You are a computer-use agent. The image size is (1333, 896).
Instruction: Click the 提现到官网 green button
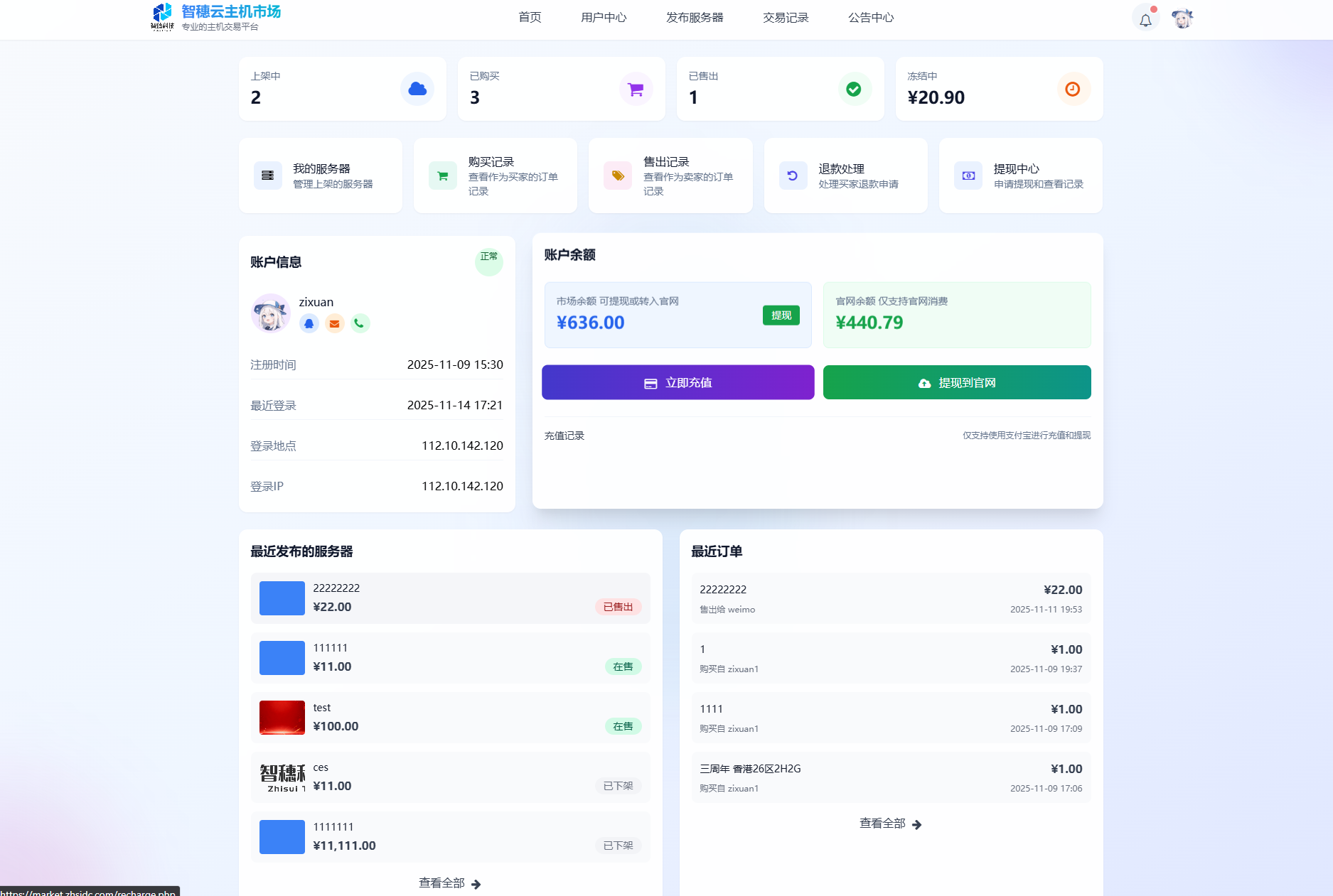pos(957,383)
